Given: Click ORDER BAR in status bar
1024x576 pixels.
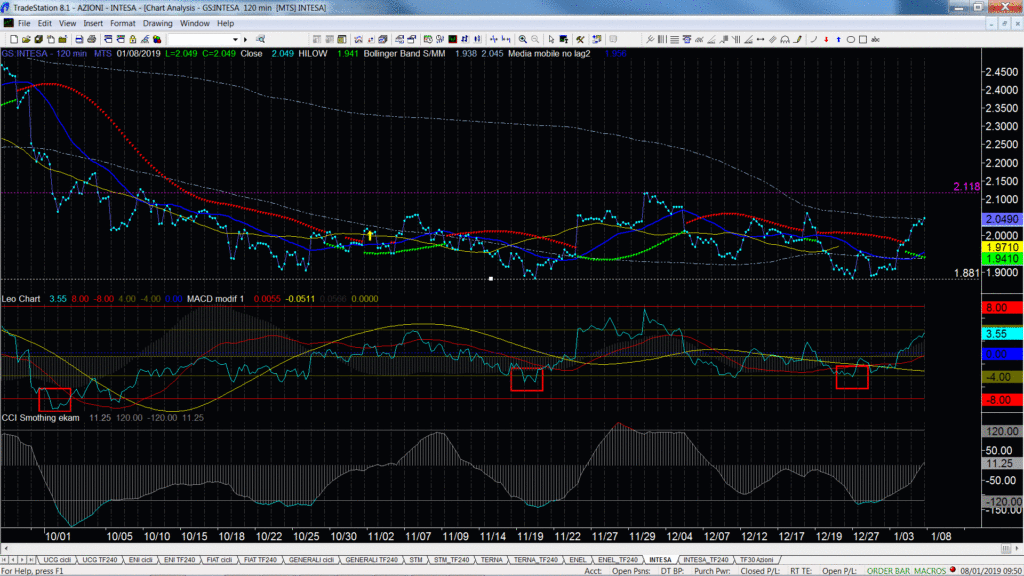Looking at the screenshot, I should pos(888,571).
